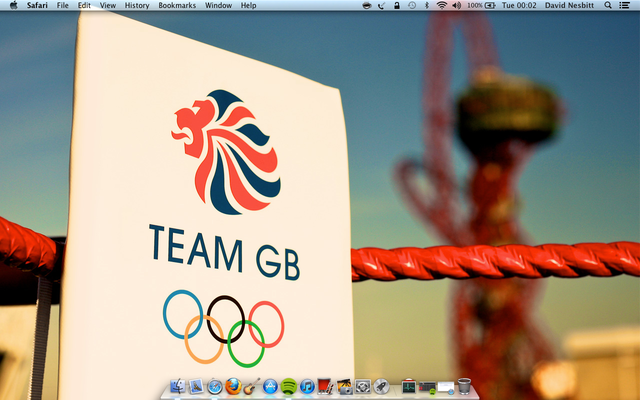
Task: Open the Edit menu
Action: [84, 5]
